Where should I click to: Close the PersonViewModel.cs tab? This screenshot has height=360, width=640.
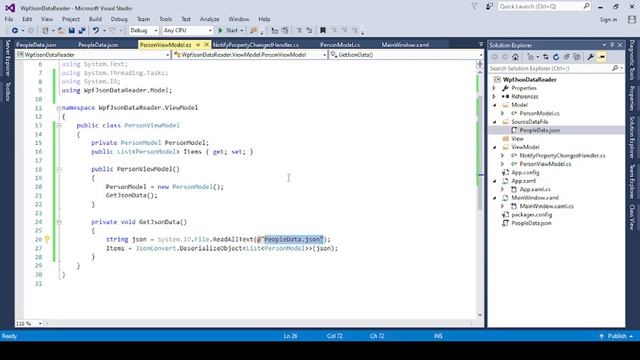pyautogui.click(x=207, y=45)
